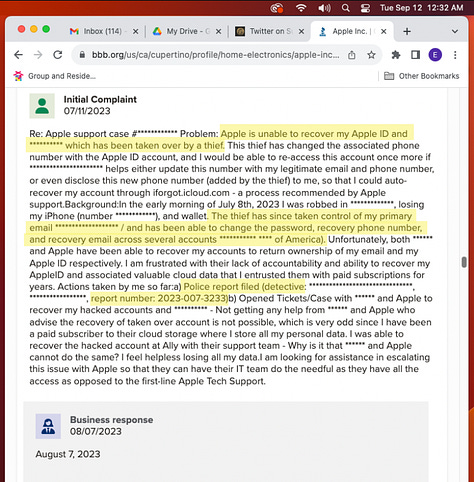Open the Other Bookmarks folder
Image resolution: width=474 pixels, height=482 pixels.
tap(422, 76)
